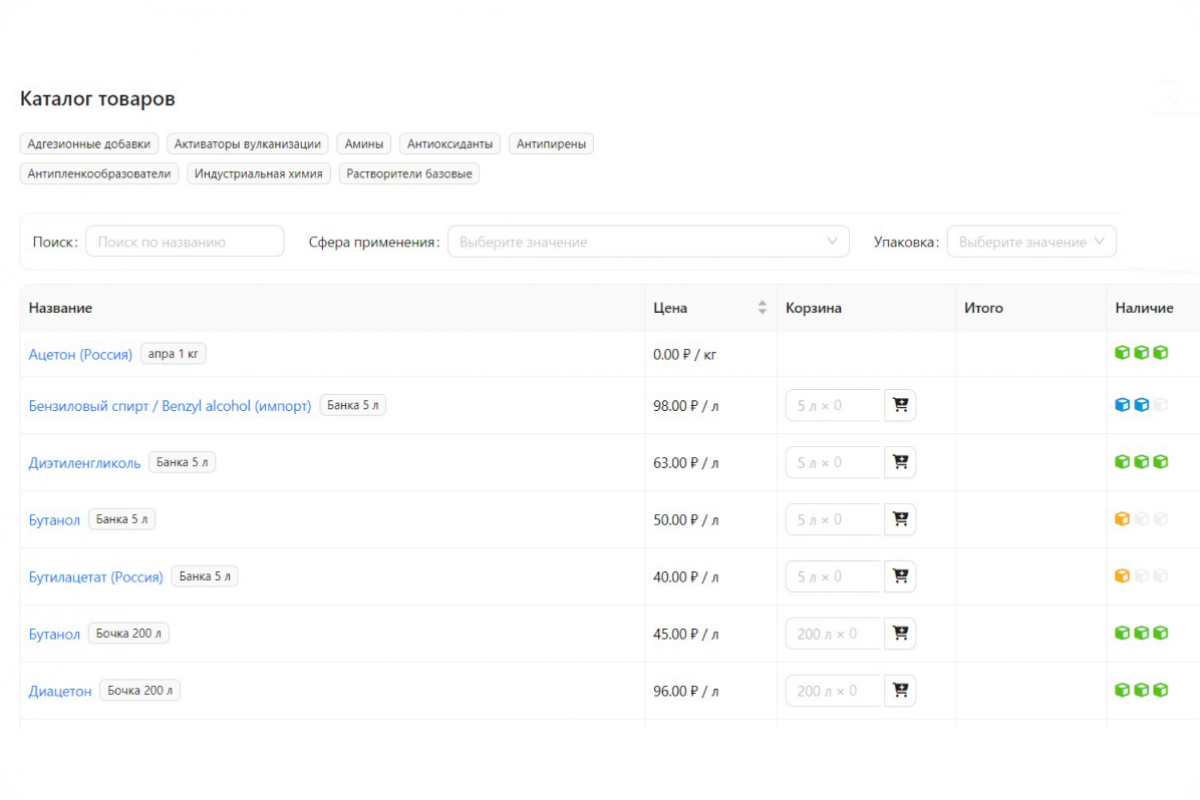Image resolution: width=1200 pixels, height=800 pixels.
Task: Add Бутилацетат (Россия) to cart icon
Action: click(x=900, y=576)
